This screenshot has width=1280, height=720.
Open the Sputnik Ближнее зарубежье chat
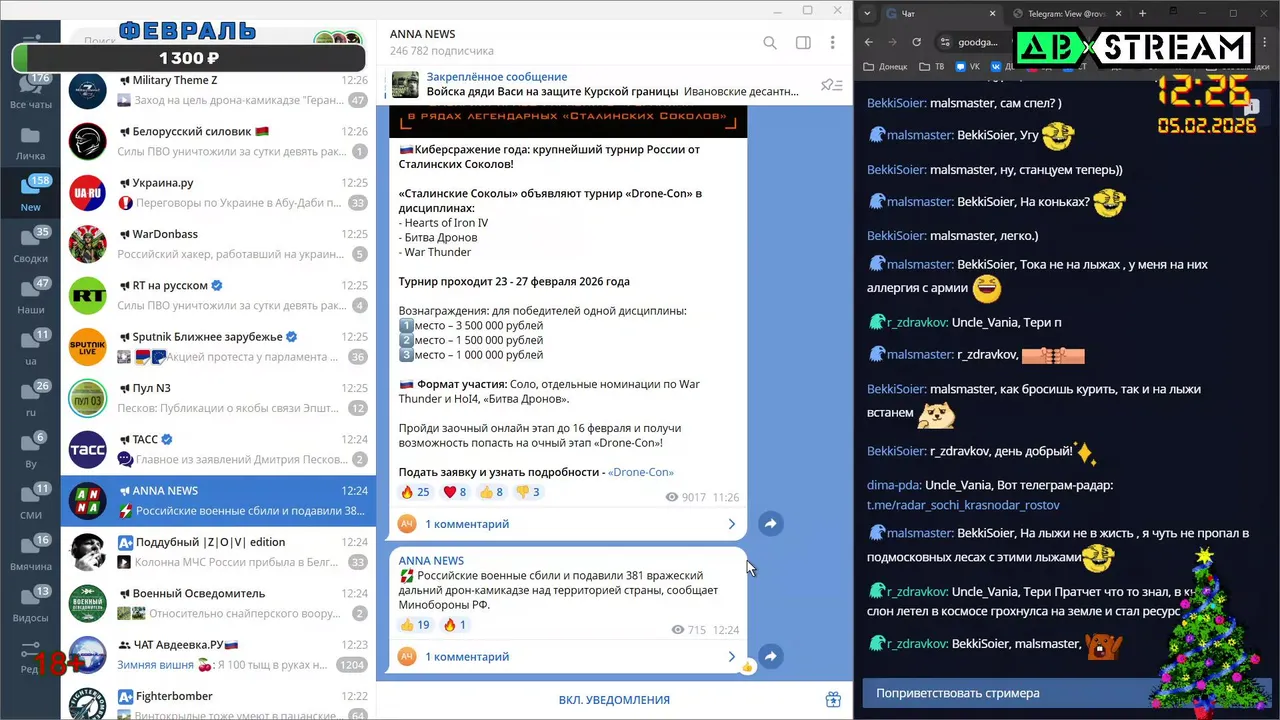pos(218,347)
